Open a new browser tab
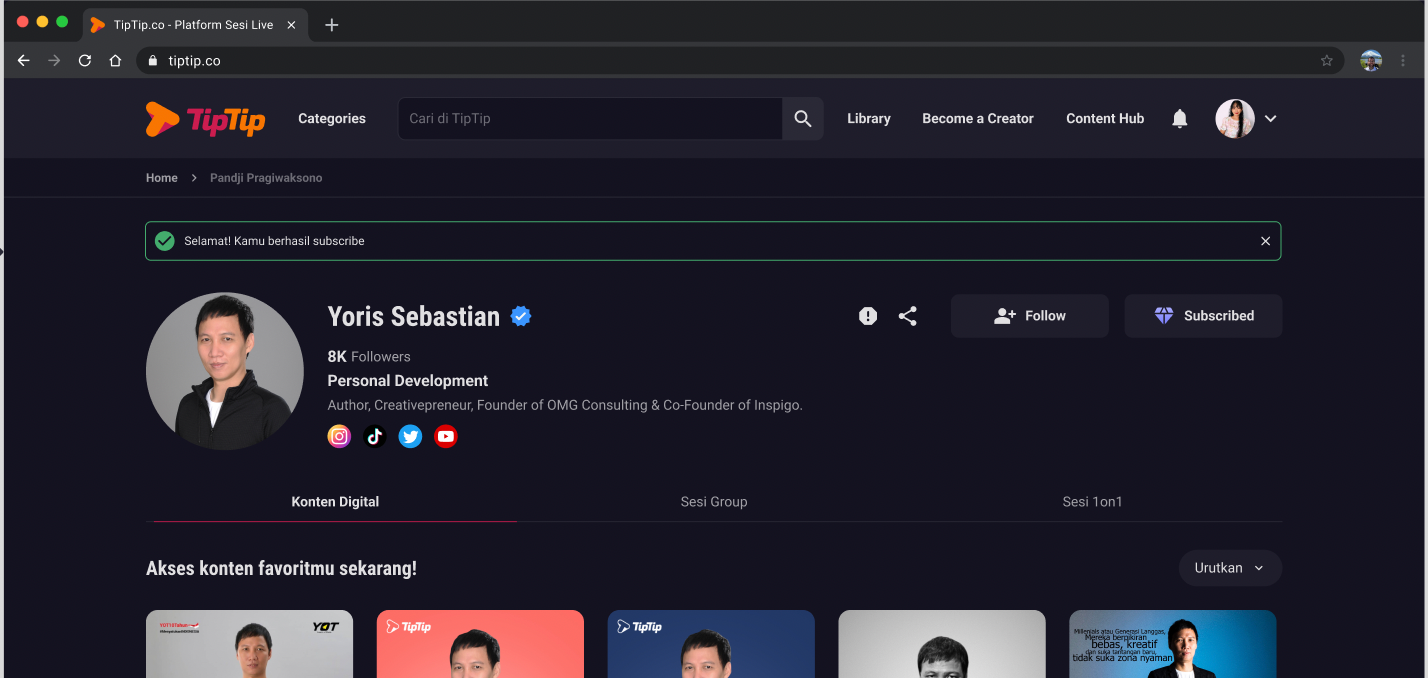 [332, 25]
